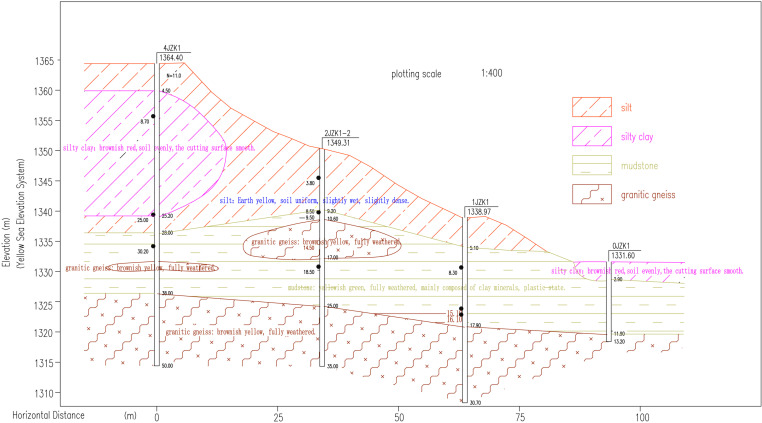Viewport: 762px width, 423px height.
Task: Select the 50 horizontal distance tick label
Action: pyautogui.click(x=399, y=417)
